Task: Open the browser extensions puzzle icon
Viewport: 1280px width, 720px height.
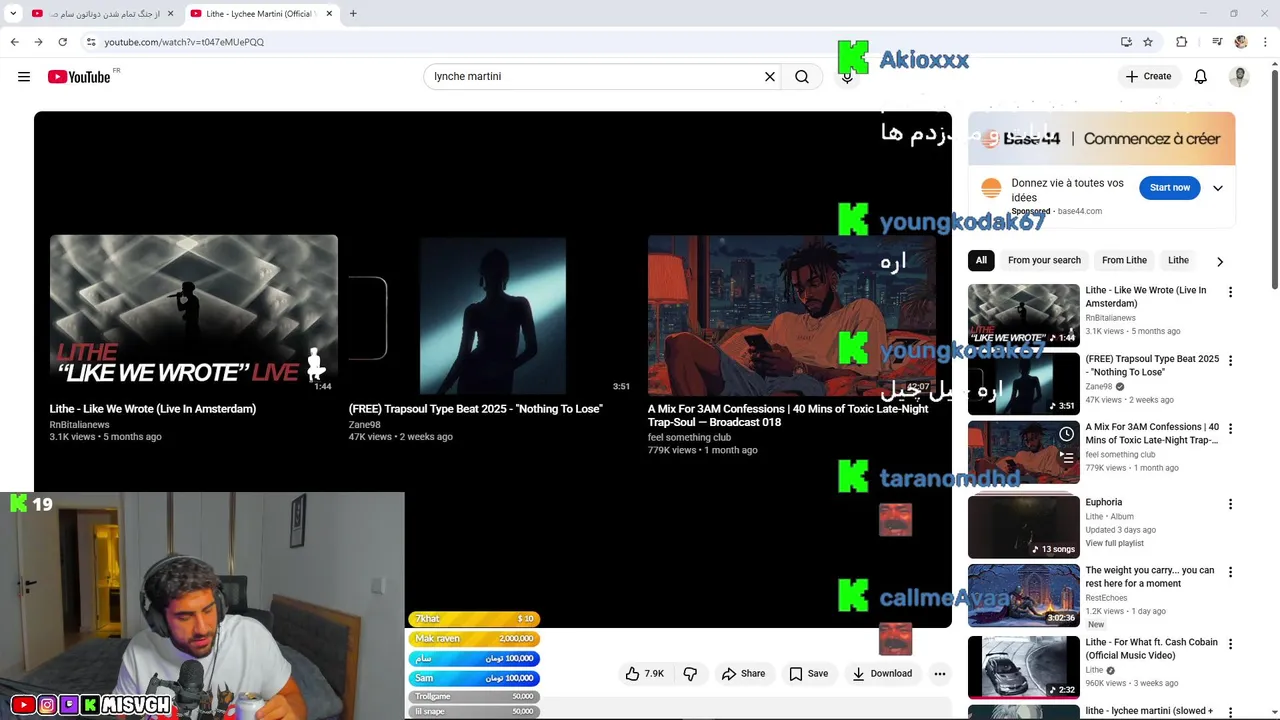Action: (x=1182, y=42)
